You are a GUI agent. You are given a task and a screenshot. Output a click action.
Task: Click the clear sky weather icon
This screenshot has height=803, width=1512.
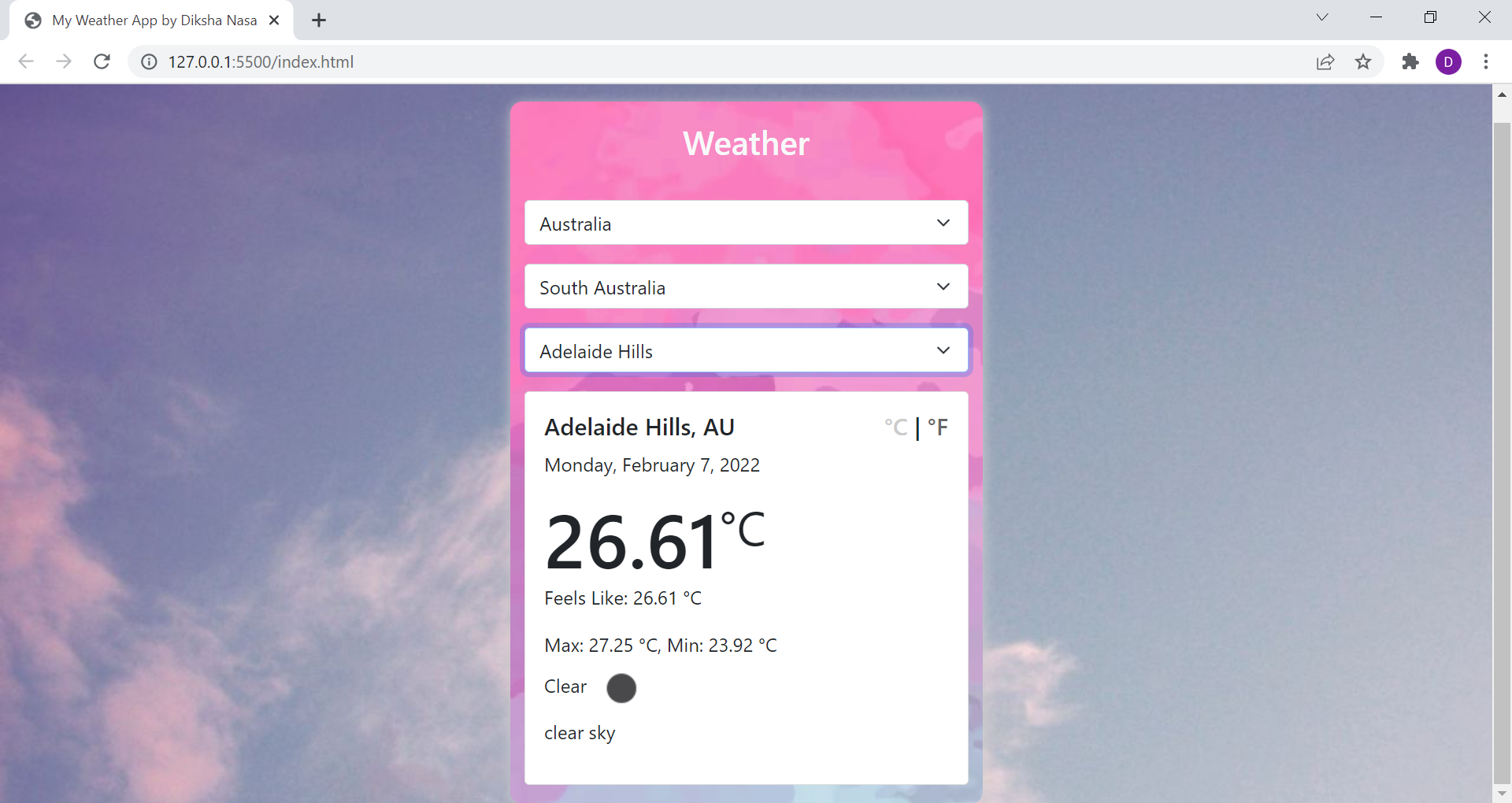[621, 687]
